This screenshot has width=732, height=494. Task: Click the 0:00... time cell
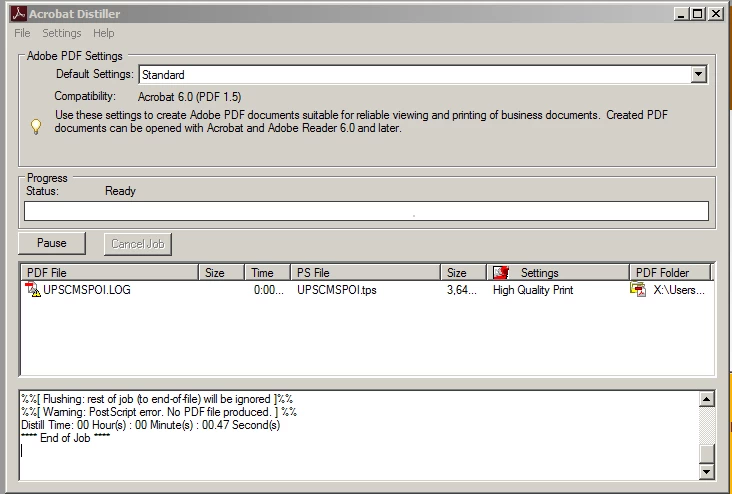coord(268,290)
